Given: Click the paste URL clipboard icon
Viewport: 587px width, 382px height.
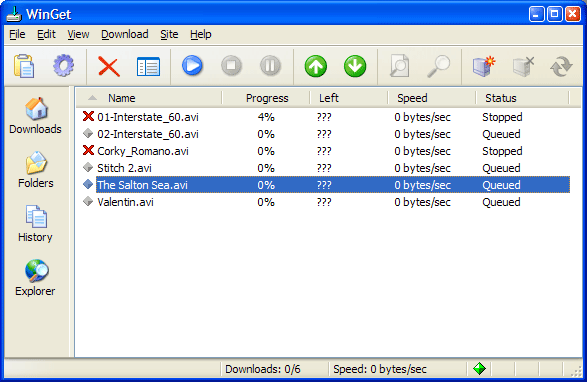Looking at the screenshot, I should click(x=24, y=66).
